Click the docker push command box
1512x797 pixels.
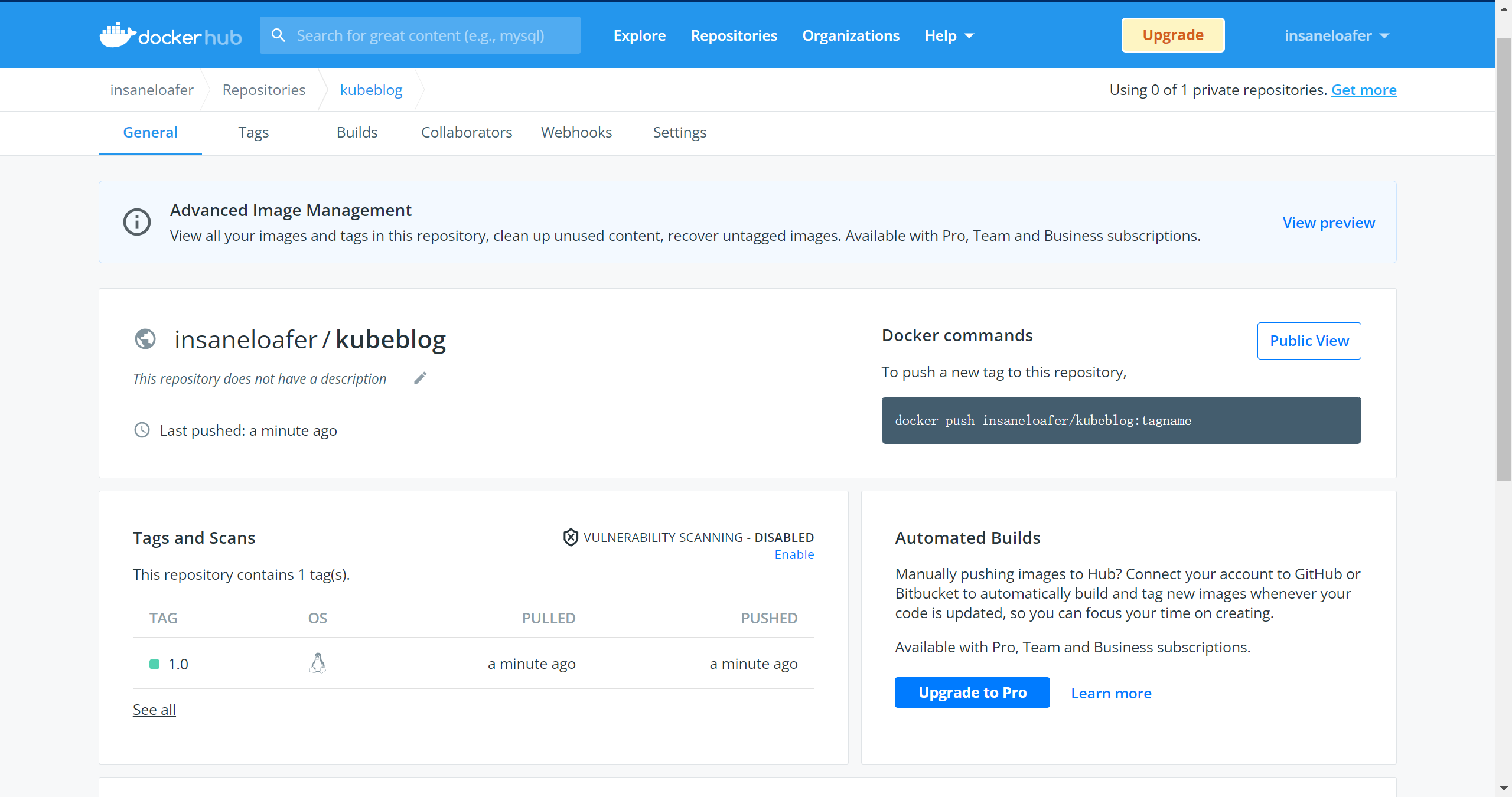(1121, 420)
